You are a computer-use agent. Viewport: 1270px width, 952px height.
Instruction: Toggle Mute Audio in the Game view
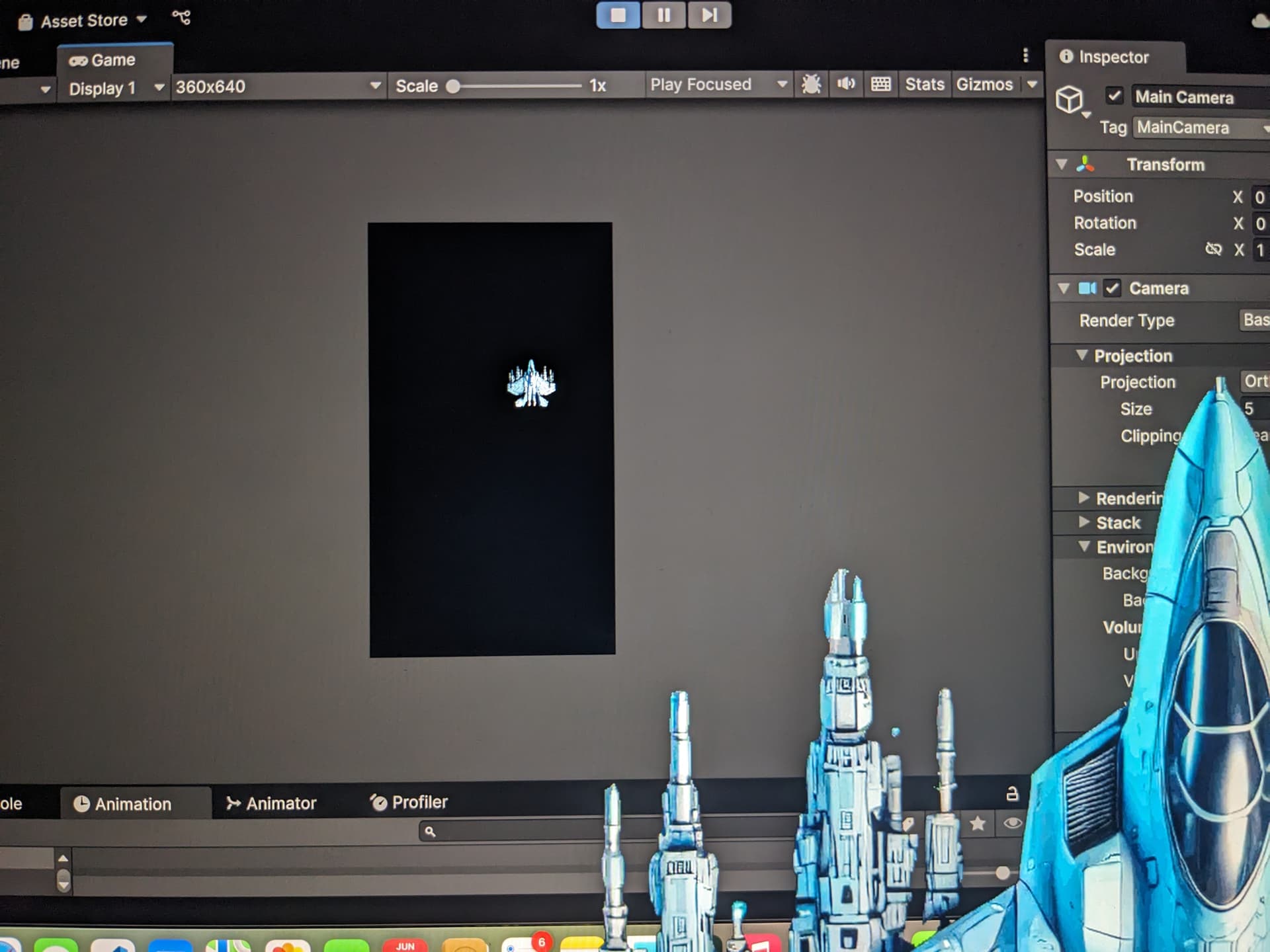coord(845,85)
